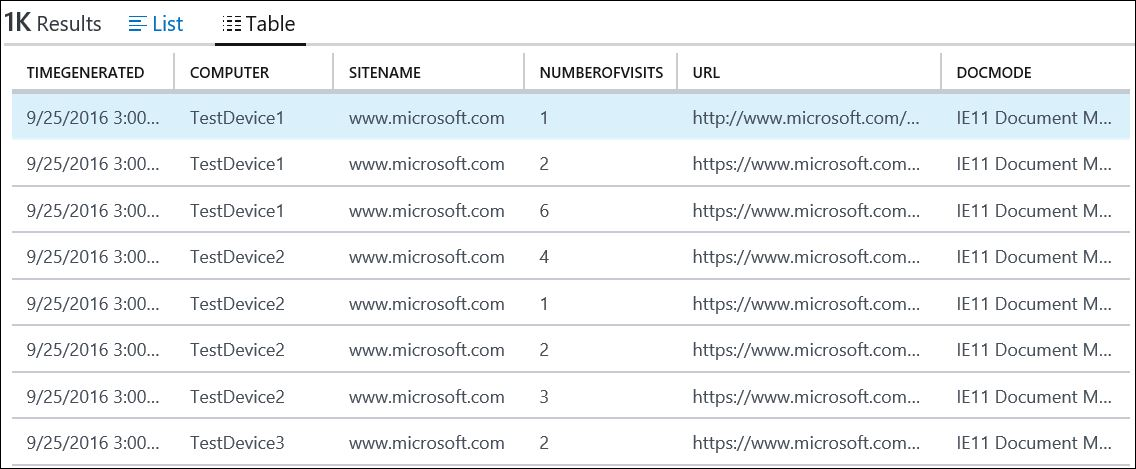This screenshot has width=1136, height=469.
Task: Sort by COMPUTER column header
Action: [x=229, y=72]
